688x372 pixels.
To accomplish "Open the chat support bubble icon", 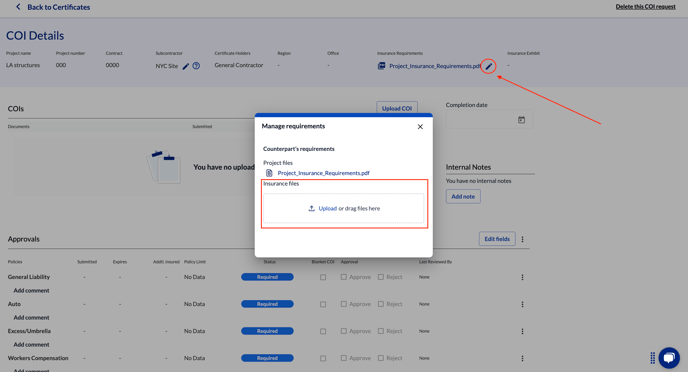I will click(x=669, y=358).
